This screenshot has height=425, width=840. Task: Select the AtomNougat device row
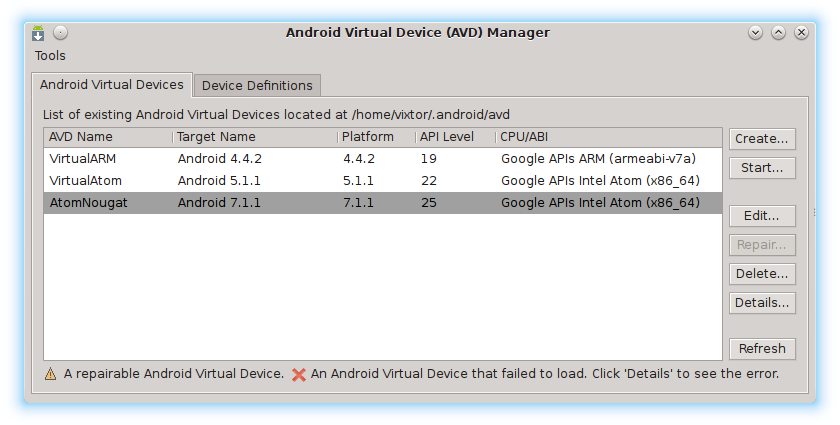point(383,203)
